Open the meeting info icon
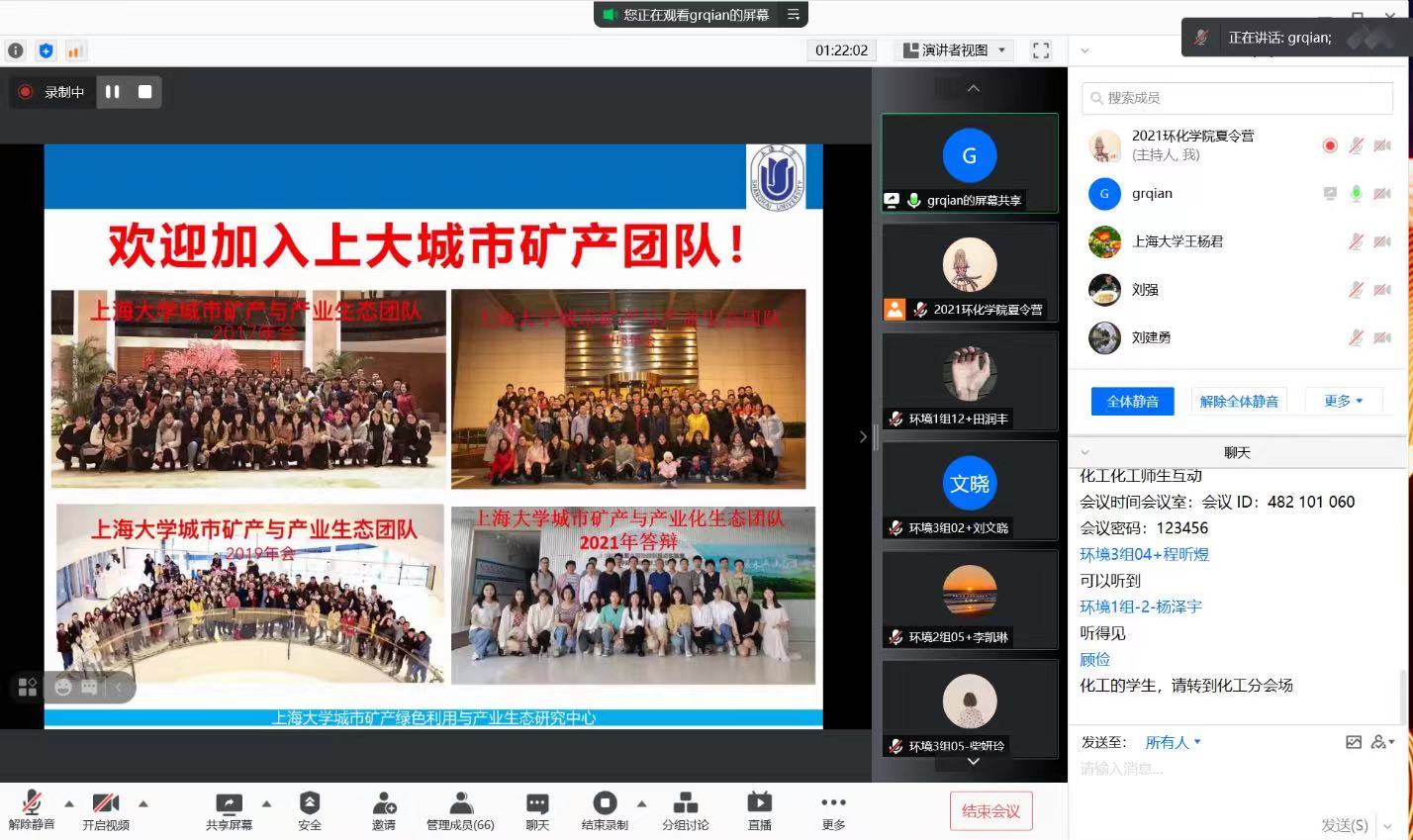Screen dimensions: 1413x840 (16, 50)
